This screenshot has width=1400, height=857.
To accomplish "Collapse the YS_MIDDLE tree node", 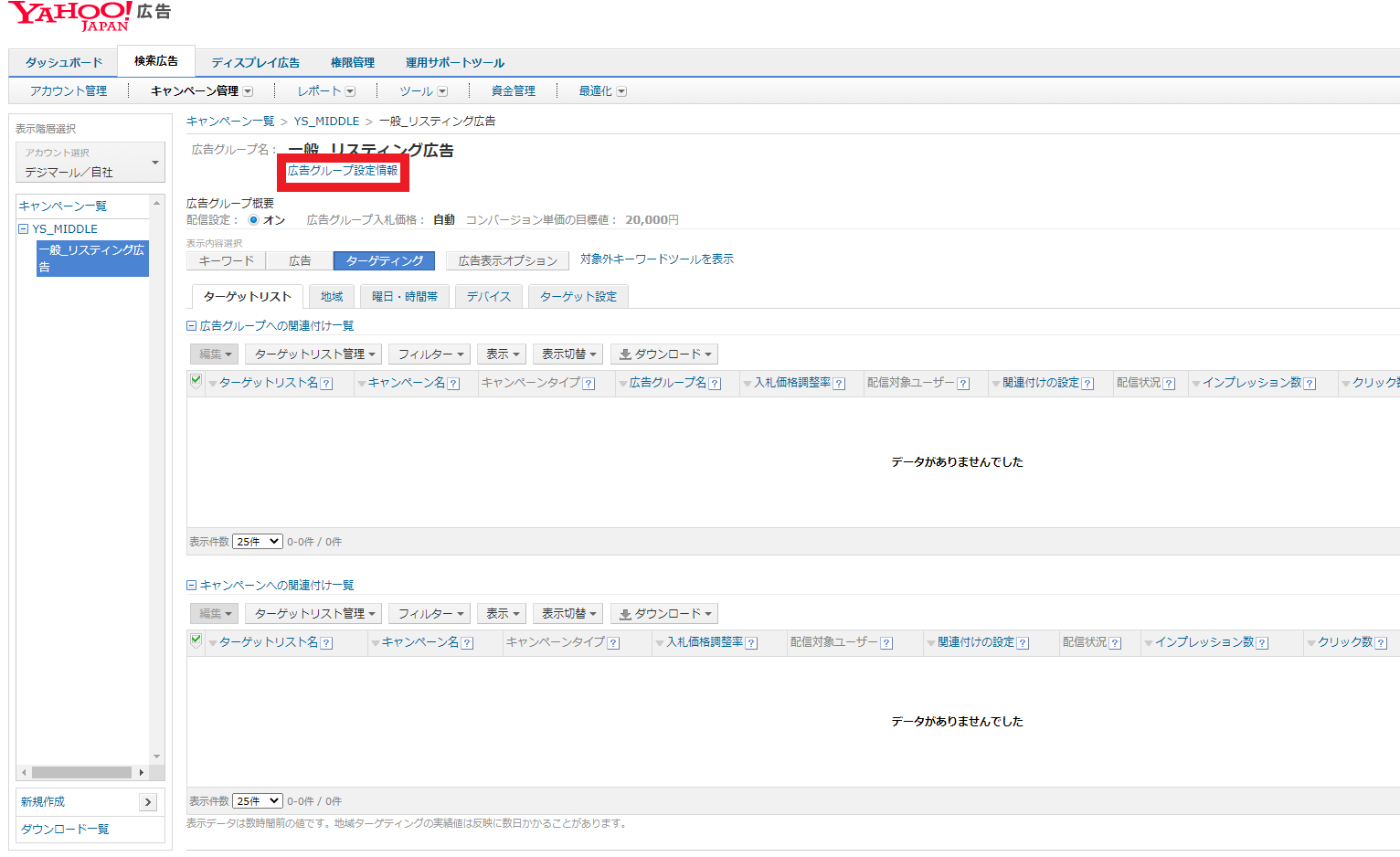I will point(24,229).
